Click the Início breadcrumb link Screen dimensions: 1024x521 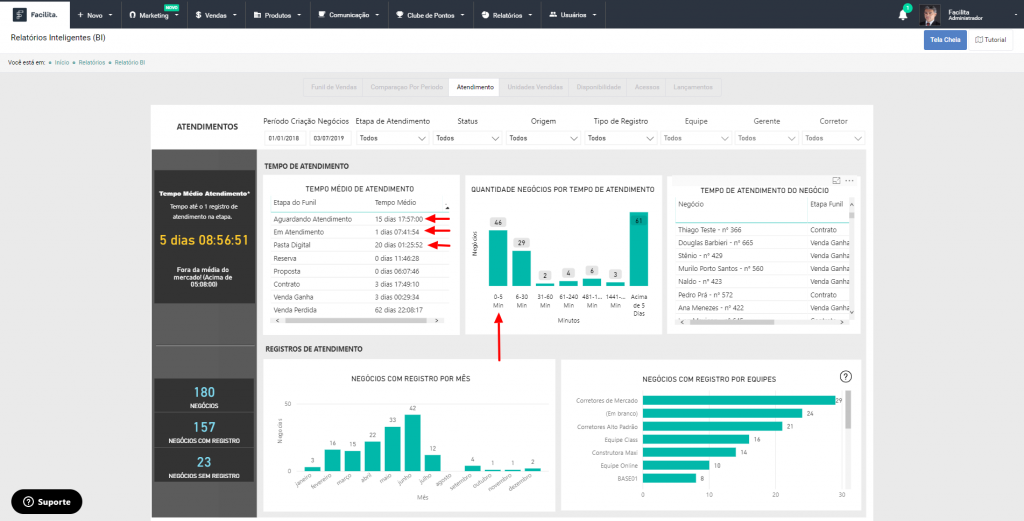pyautogui.click(x=61, y=62)
